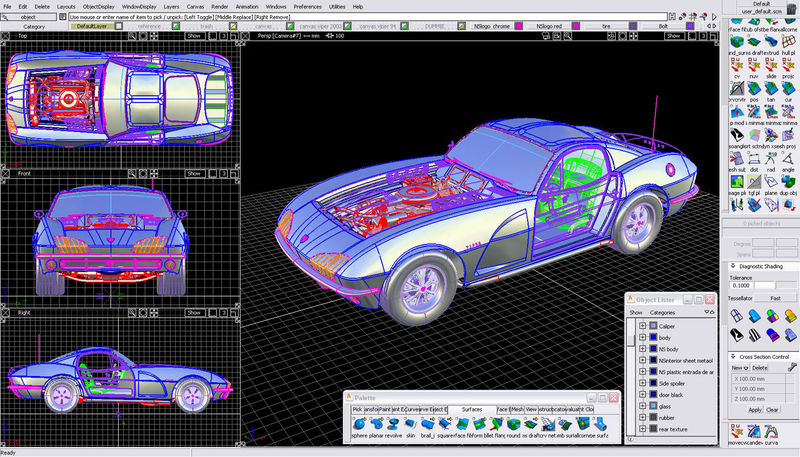The height and width of the screenshot is (457, 800).
Task: Toggle the box left of the Top view's 3
Action: tap(213, 36)
